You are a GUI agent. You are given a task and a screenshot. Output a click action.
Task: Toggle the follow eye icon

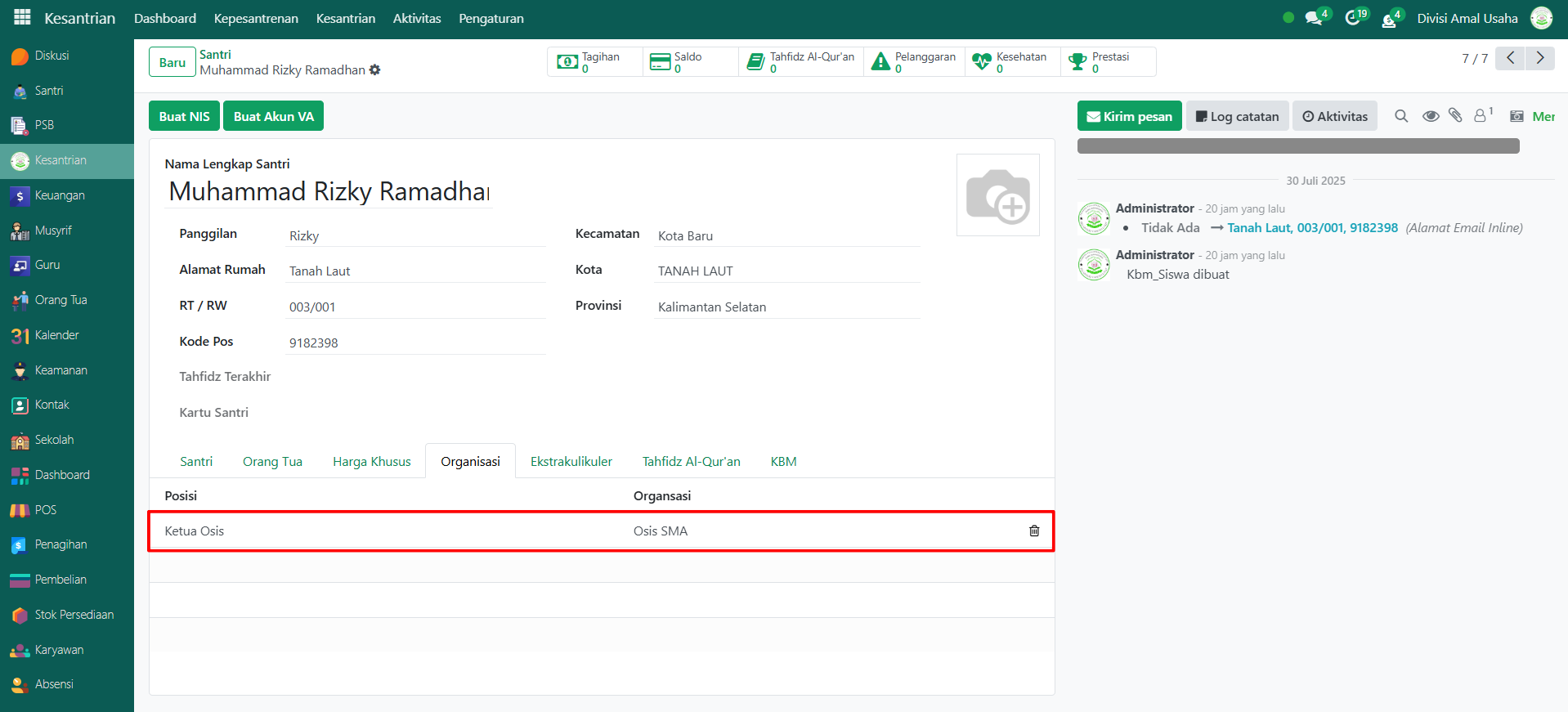point(1430,116)
